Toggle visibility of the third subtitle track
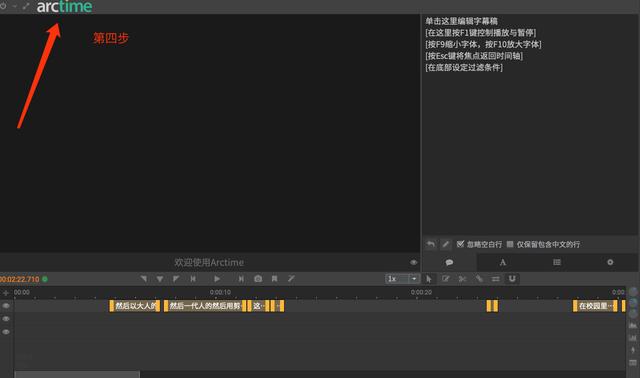The width and height of the screenshot is (640, 378). (x=6, y=332)
